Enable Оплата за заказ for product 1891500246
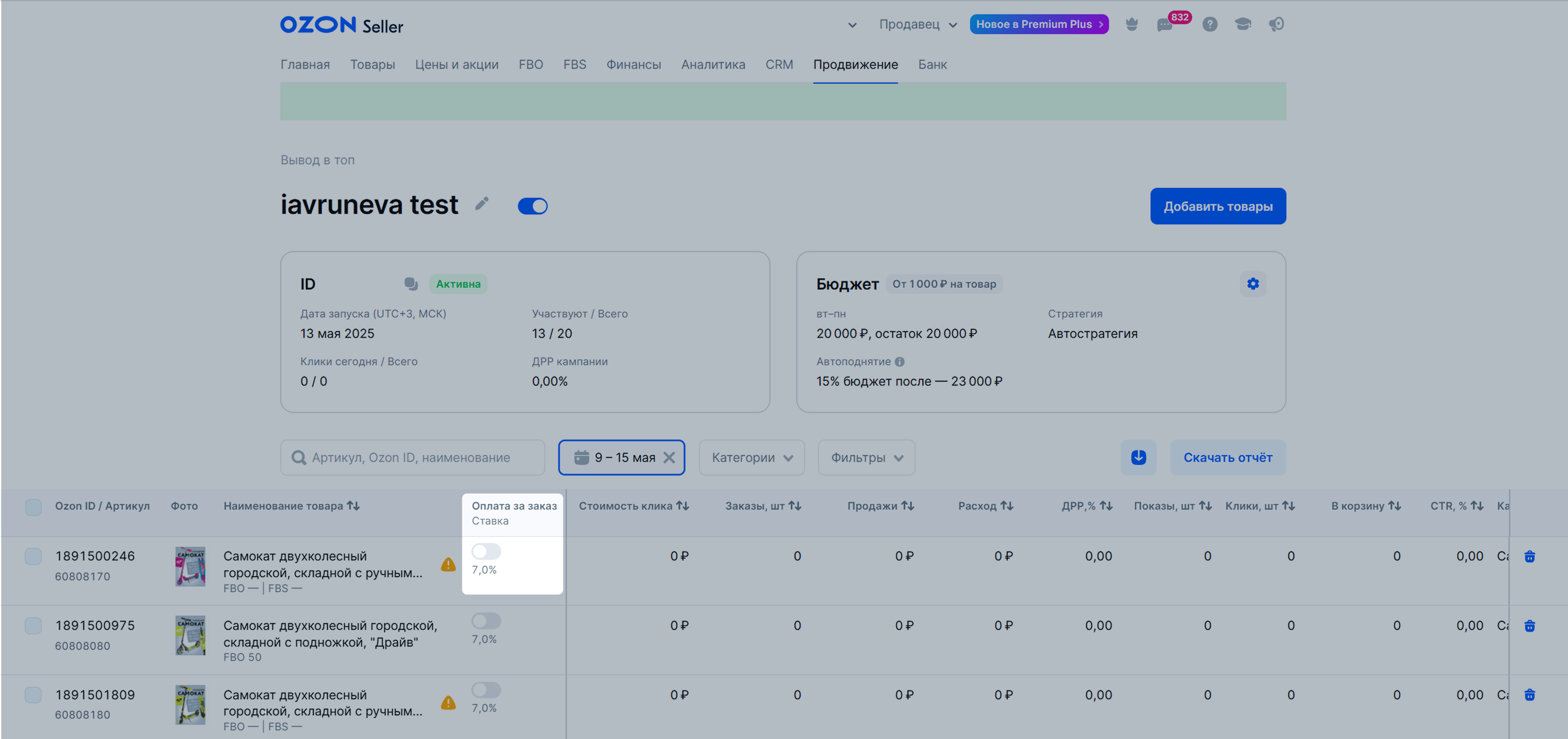Image resolution: width=1568 pixels, height=739 pixels. tap(486, 552)
